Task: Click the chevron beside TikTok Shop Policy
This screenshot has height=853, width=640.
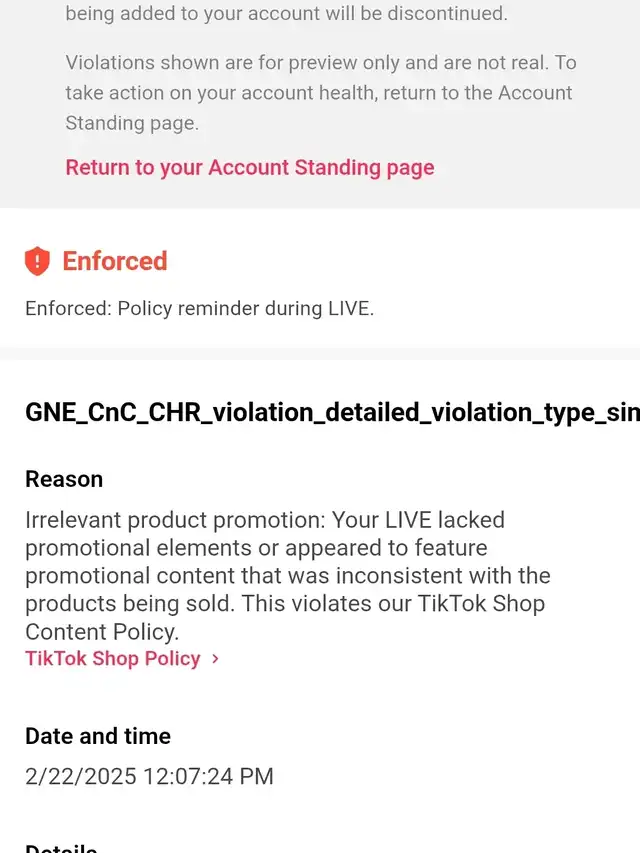Action: click(x=215, y=659)
